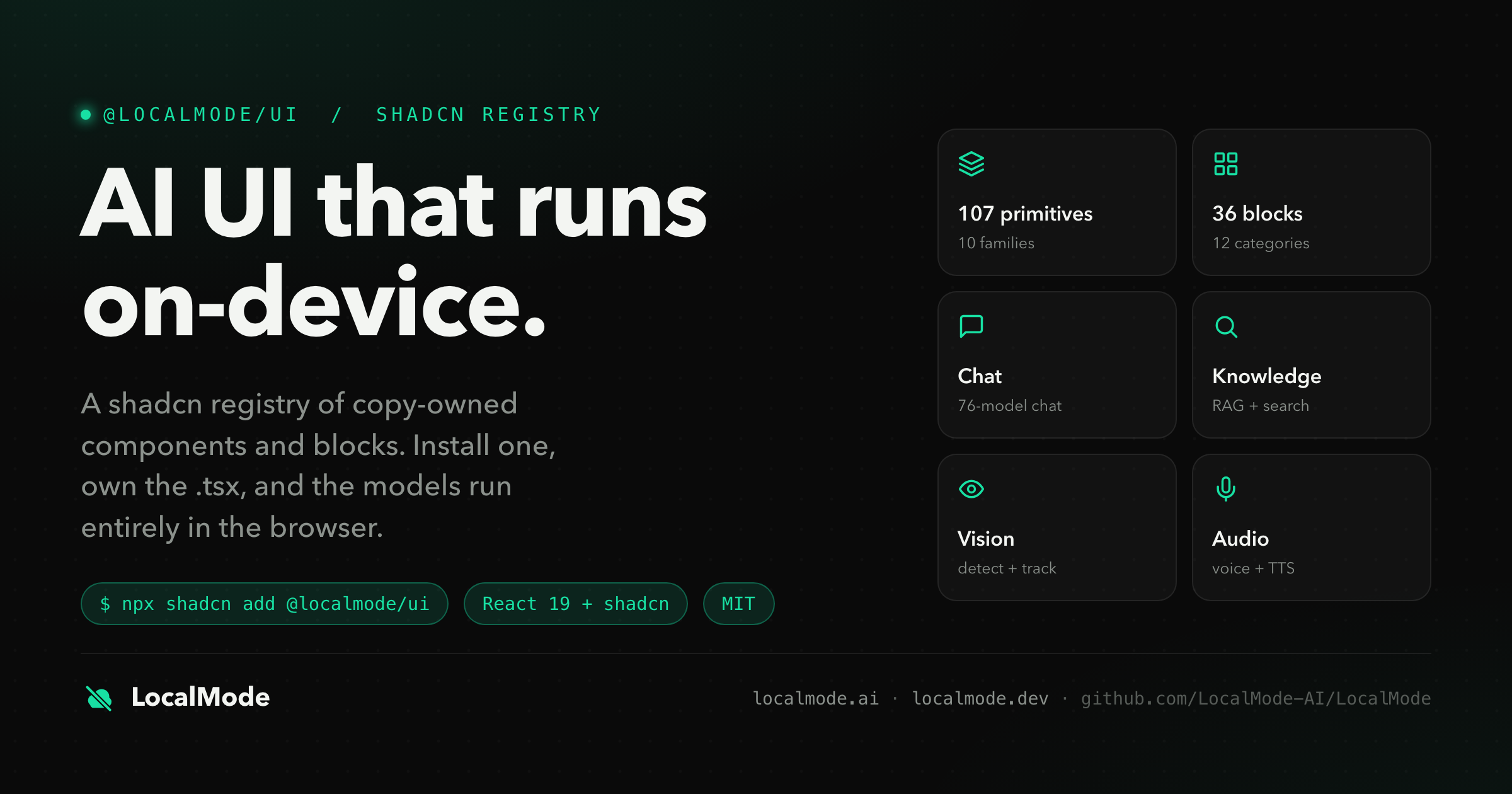
Task: Click the eye icon above Vision
Action: click(x=971, y=489)
